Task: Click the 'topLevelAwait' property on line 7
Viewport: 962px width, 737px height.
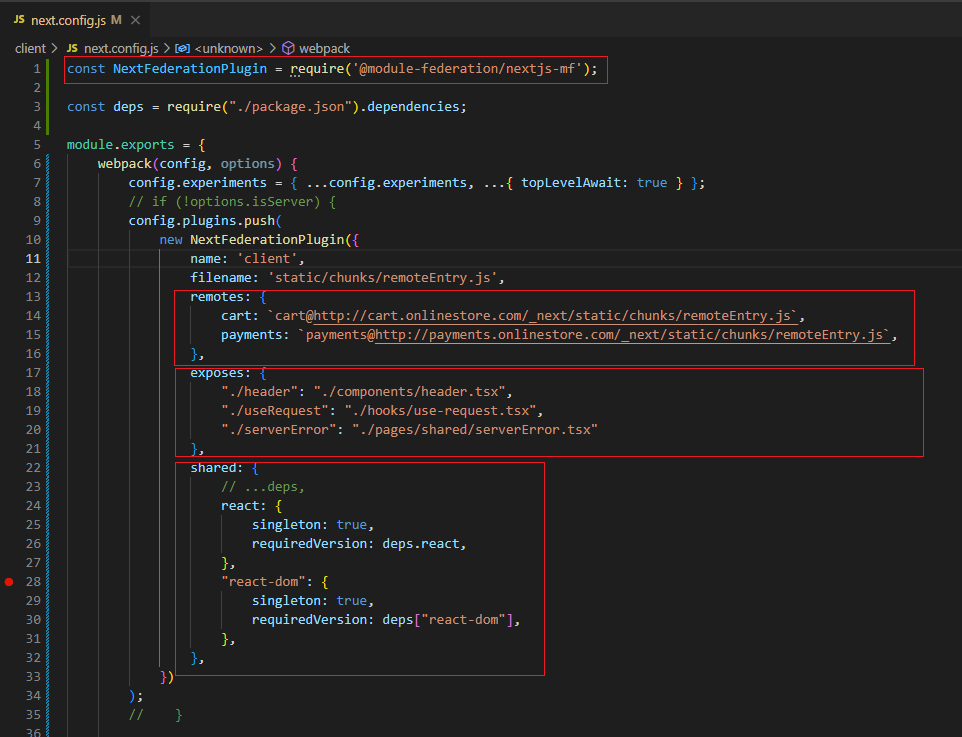Action: (575, 182)
